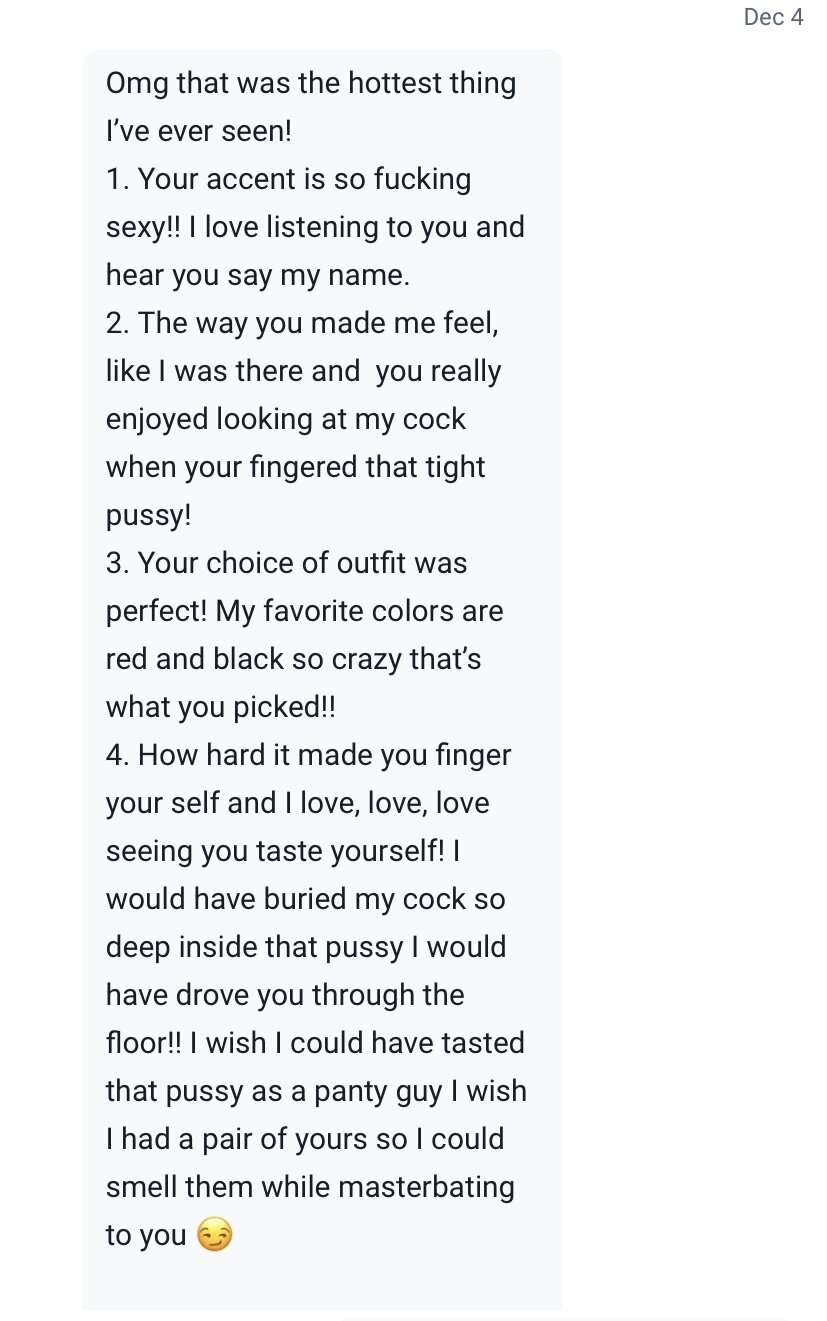Click the number 3 list marker
The width and height of the screenshot is (827, 1321).
point(118,564)
